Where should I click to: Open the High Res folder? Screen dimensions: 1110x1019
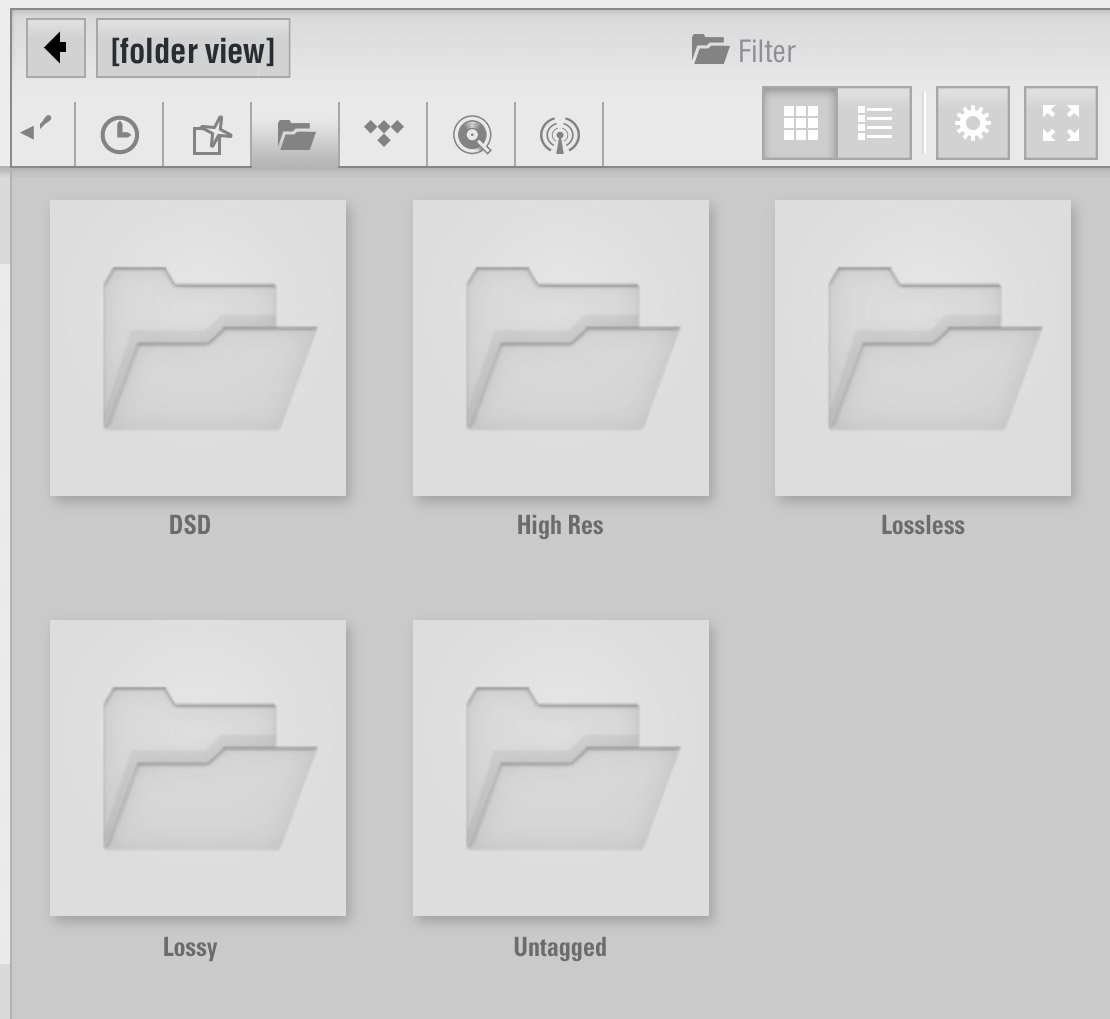tap(560, 348)
